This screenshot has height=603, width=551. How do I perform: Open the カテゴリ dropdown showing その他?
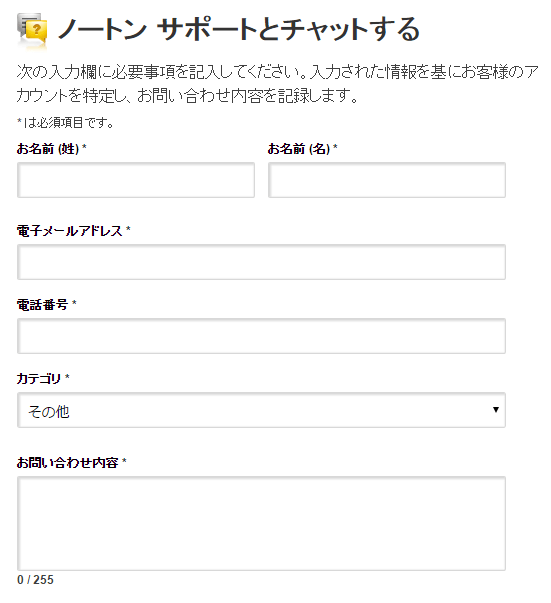click(x=261, y=410)
